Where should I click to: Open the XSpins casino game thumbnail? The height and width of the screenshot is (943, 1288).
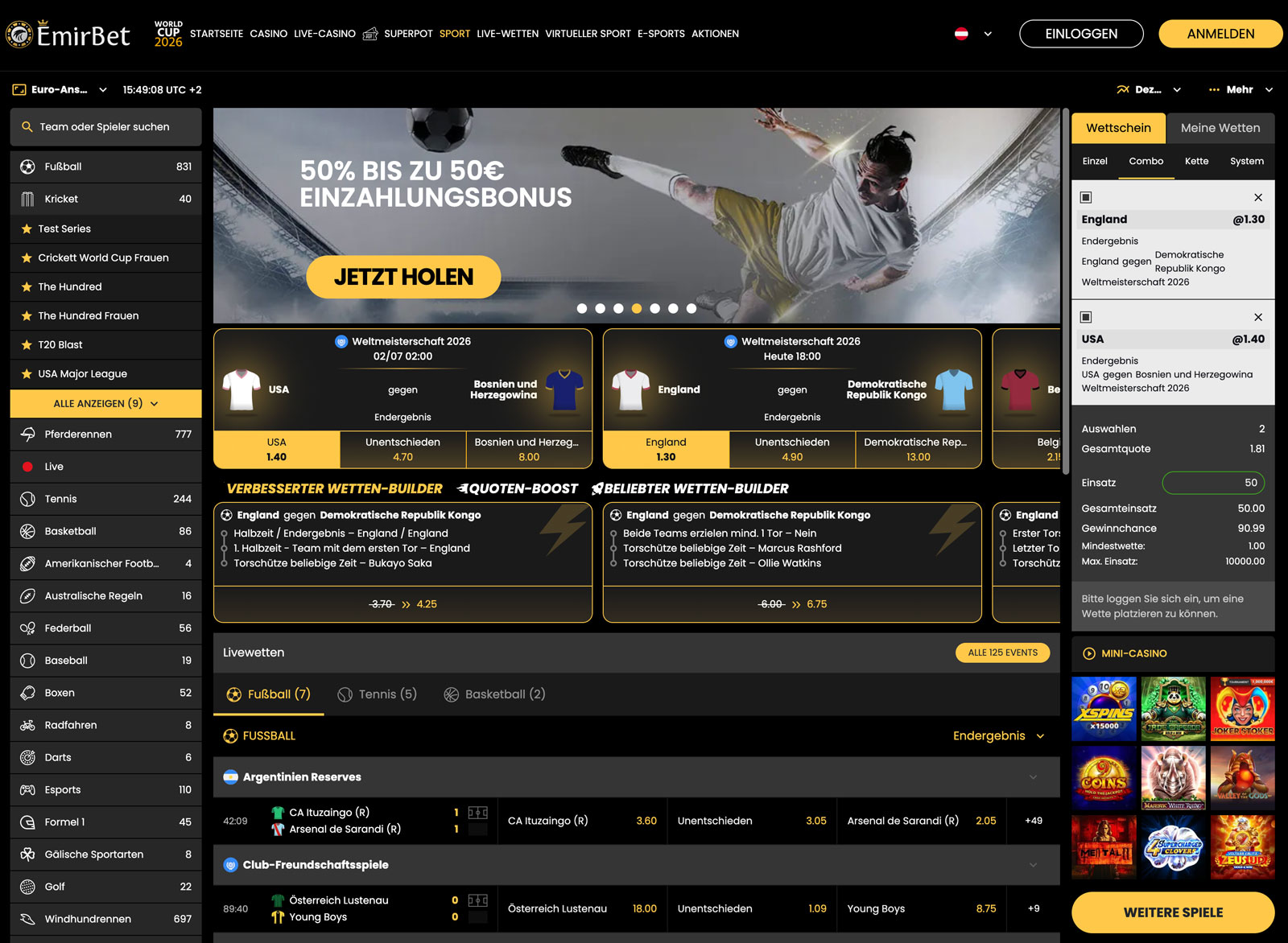pos(1104,709)
